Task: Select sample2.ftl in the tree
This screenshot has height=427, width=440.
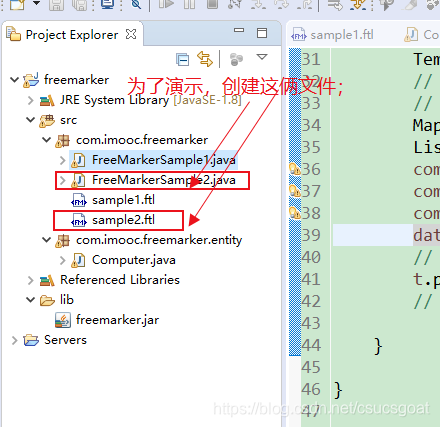Action: 123,220
